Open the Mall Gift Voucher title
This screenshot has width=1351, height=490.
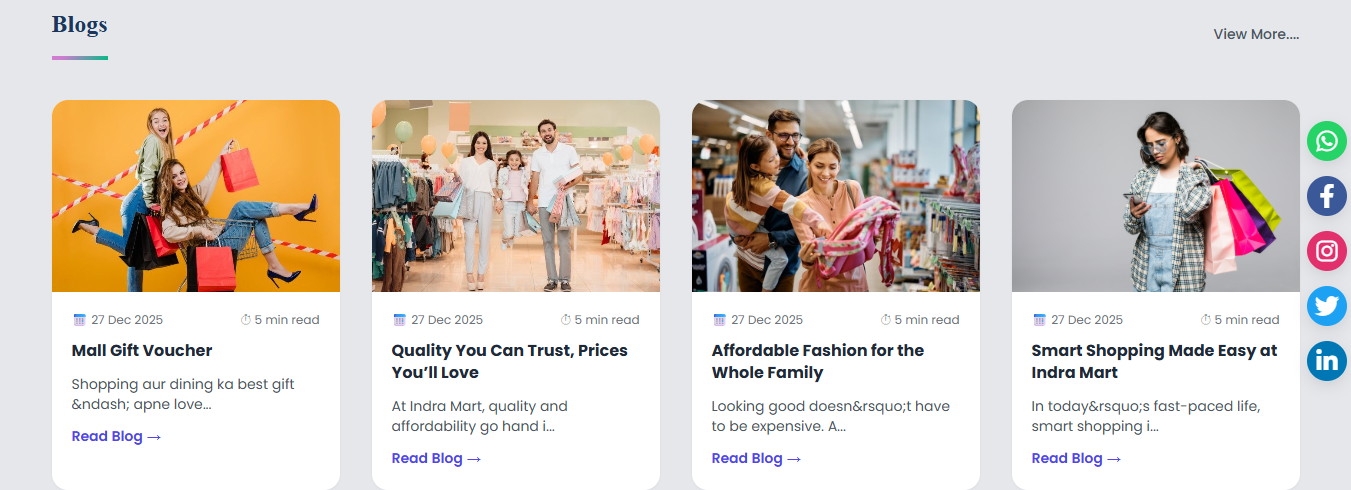[x=142, y=350]
